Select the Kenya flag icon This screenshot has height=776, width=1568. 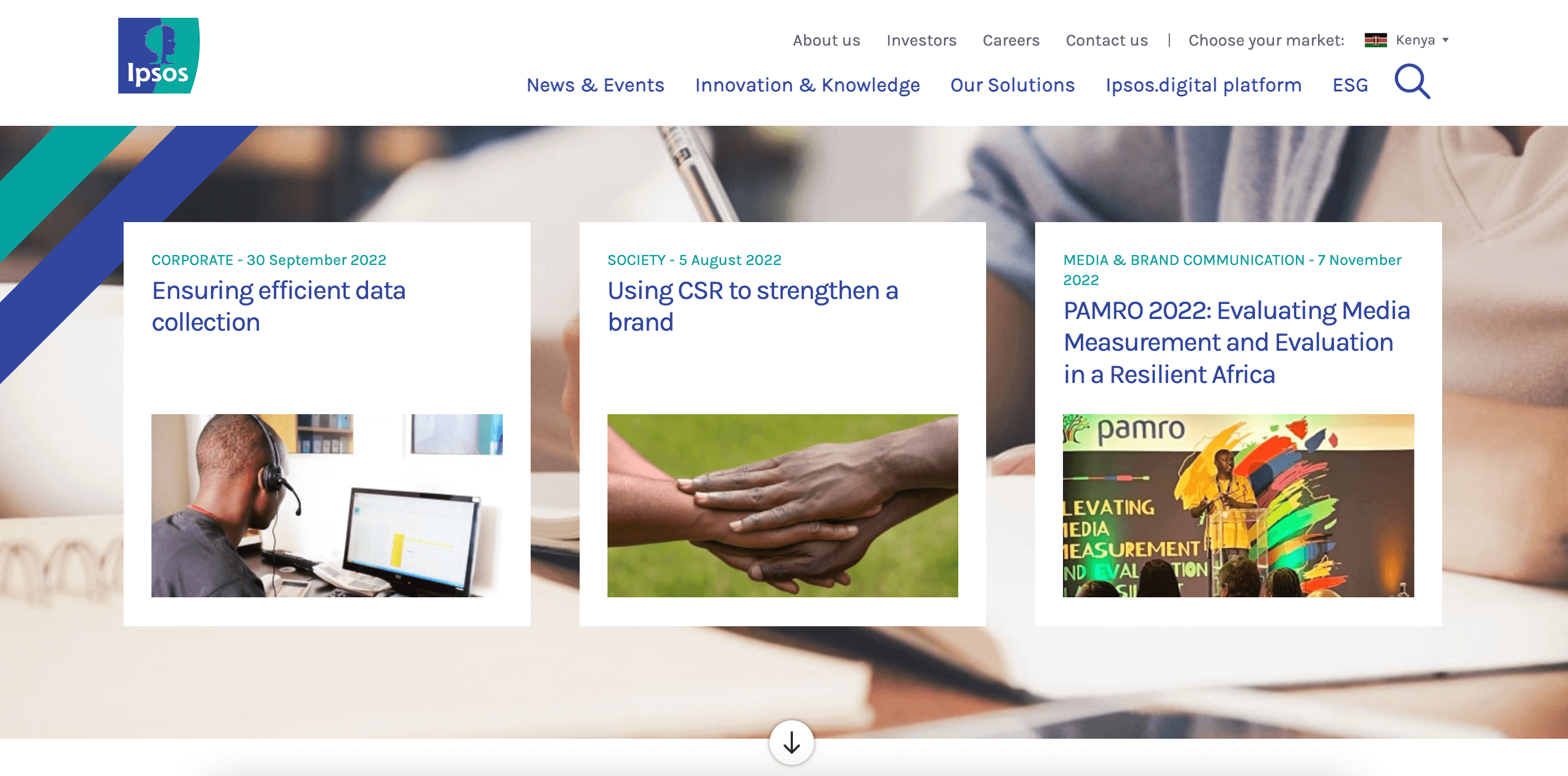pyautogui.click(x=1375, y=41)
